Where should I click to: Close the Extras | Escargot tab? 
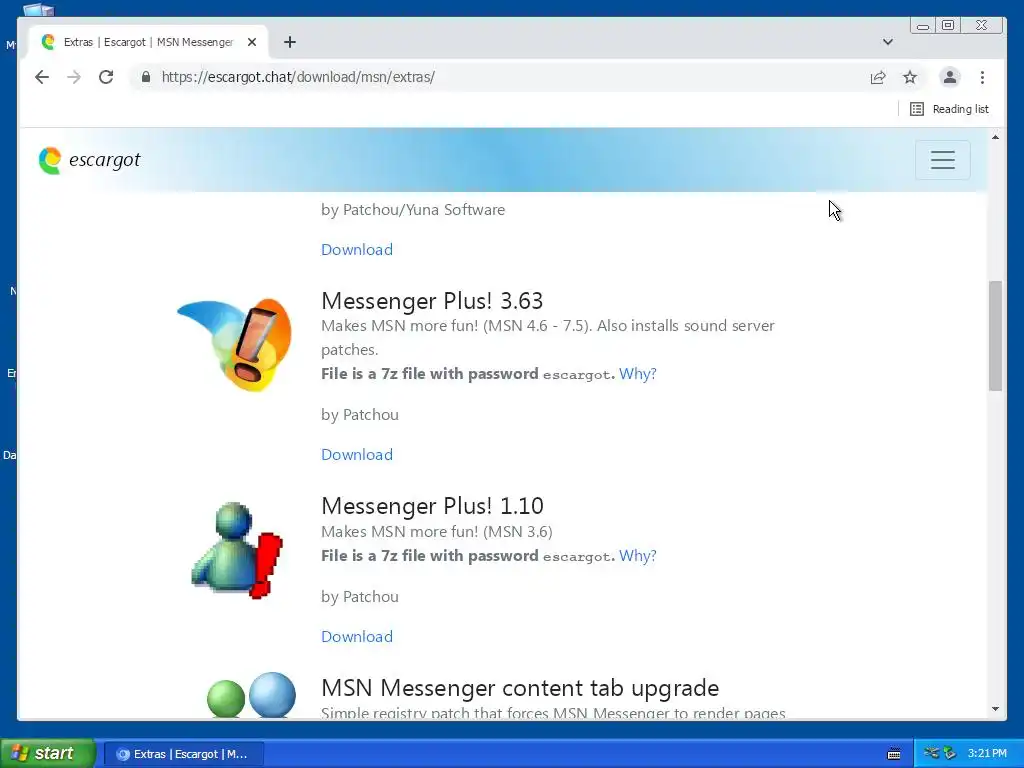click(x=251, y=42)
